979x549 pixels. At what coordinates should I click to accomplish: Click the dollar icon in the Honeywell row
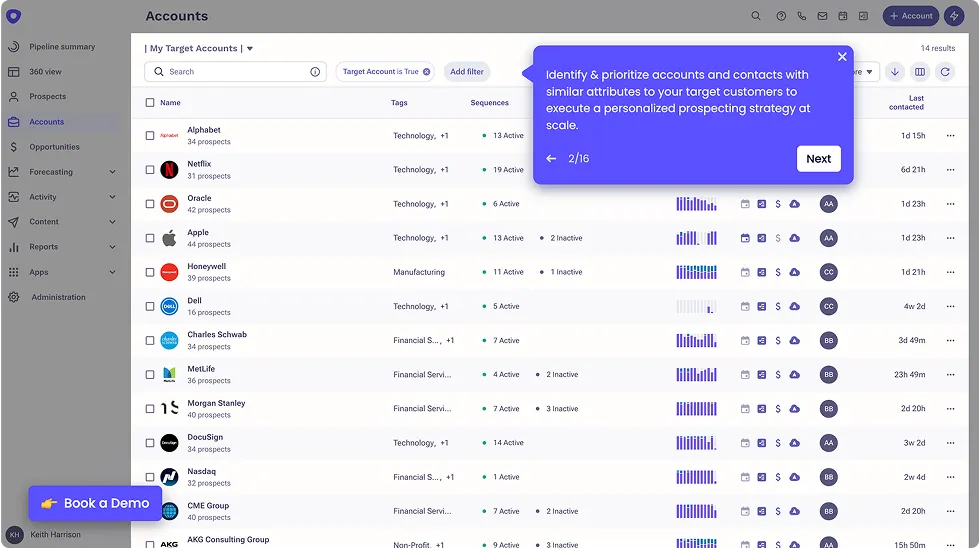(x=778, y=272)
